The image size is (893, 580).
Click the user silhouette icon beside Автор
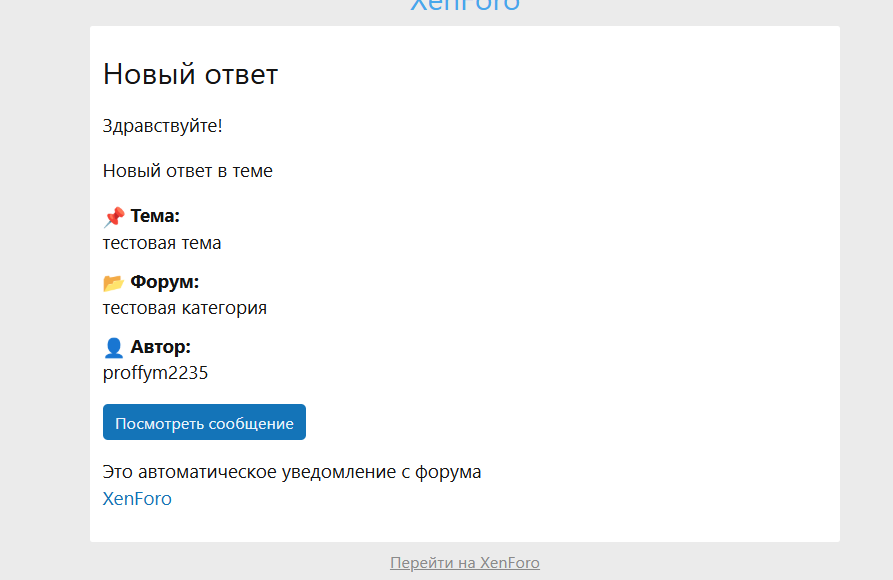[x=114, y=347]
